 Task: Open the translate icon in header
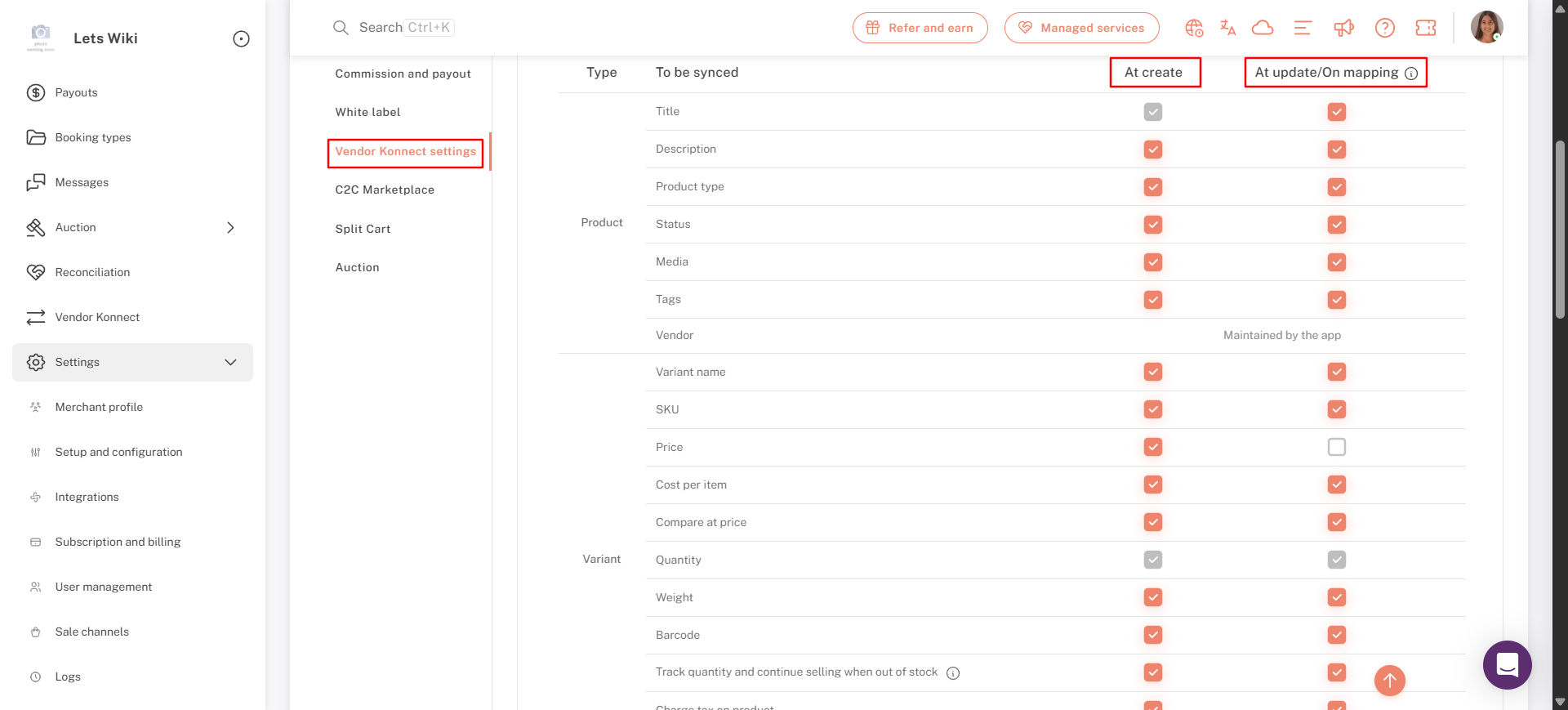[1227, 28]
